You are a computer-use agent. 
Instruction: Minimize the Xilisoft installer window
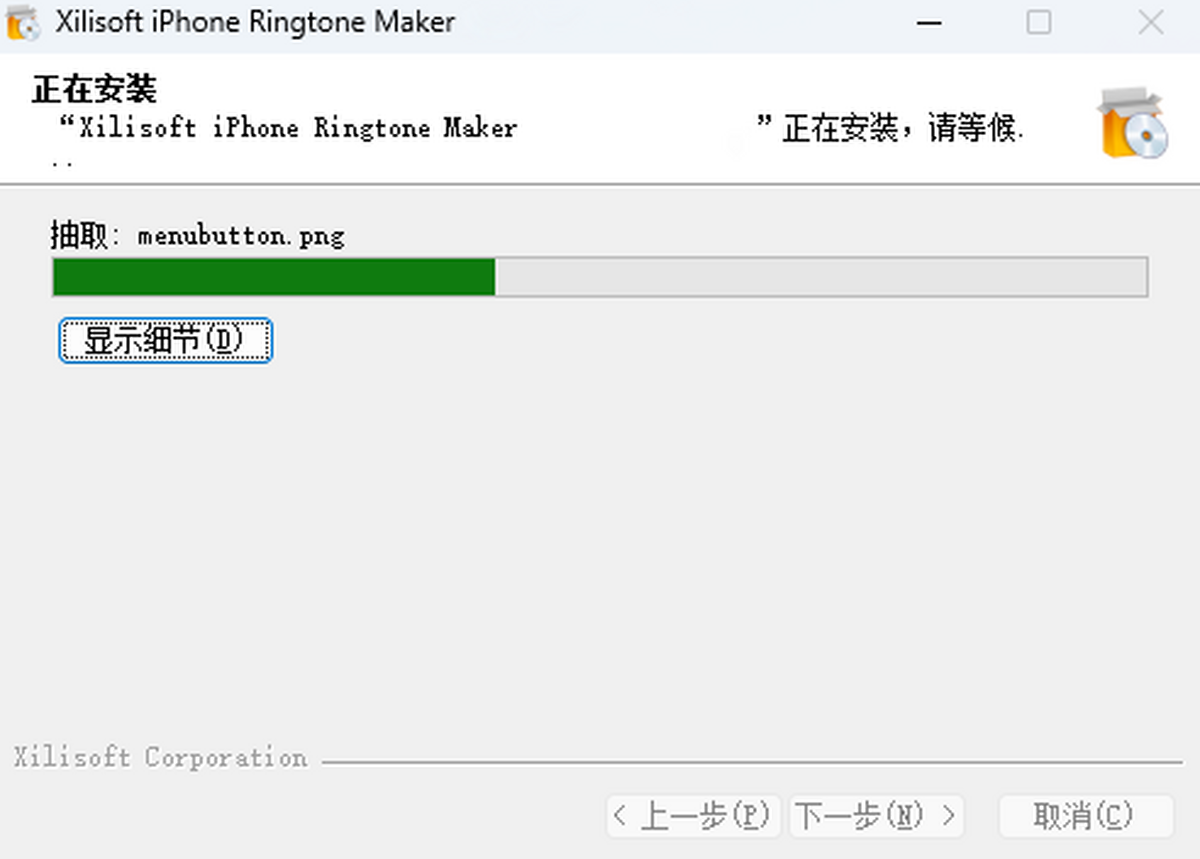(928, 23)
